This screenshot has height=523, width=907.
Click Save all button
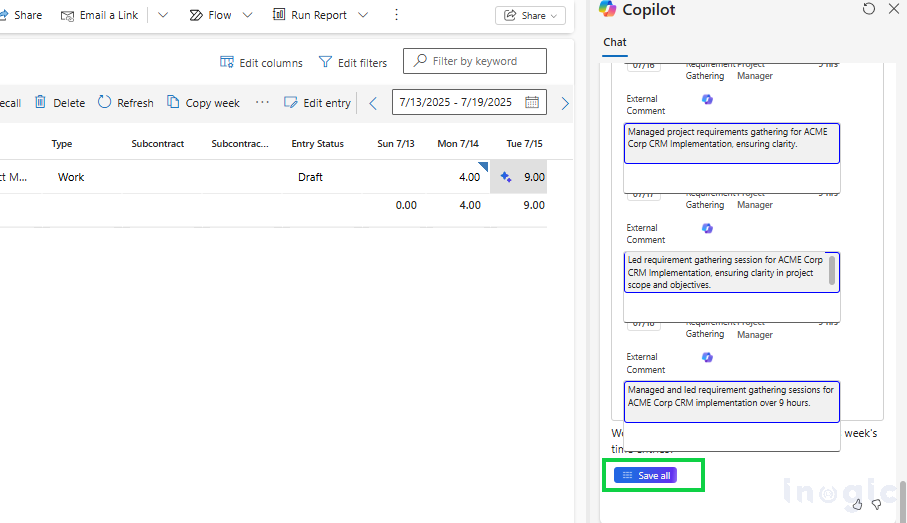pos(646,476)
